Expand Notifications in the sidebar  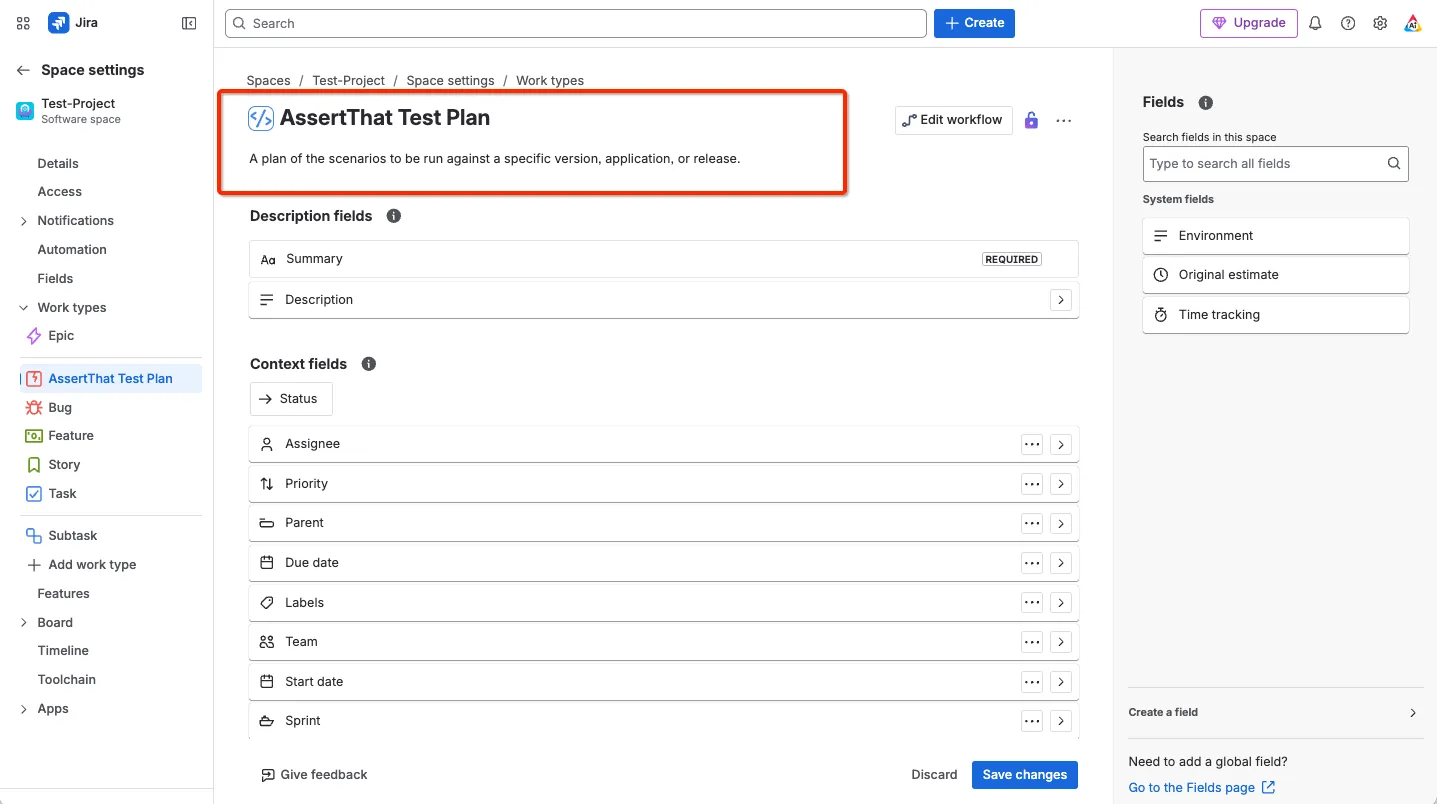coord(24,221)
